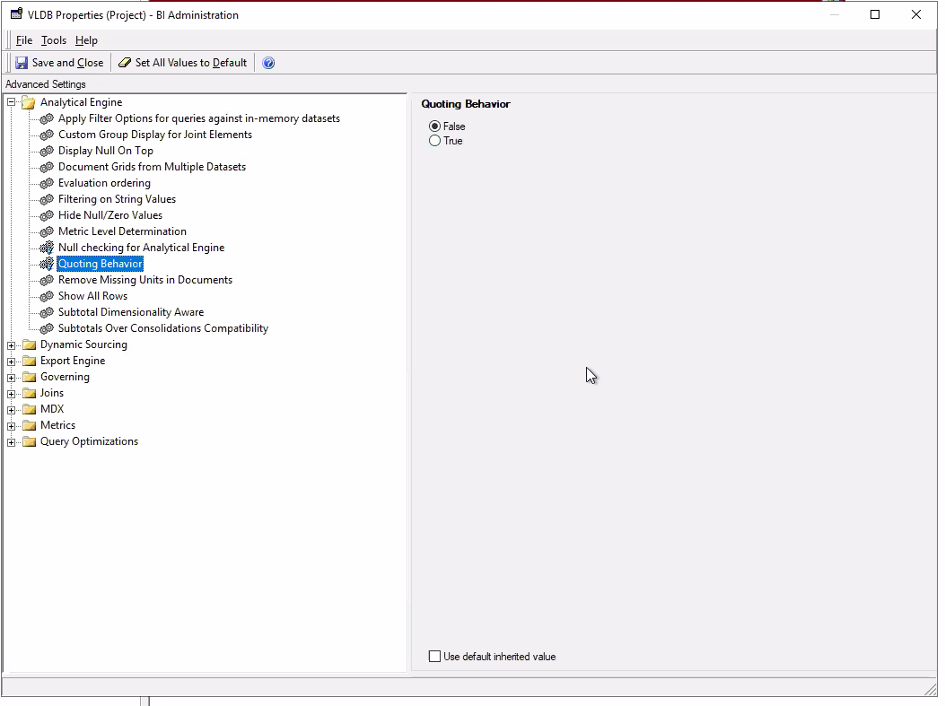The width and height of the screenshot is (945, 706).
Task: Expand the Governing node
Action: tap(10, 377)
